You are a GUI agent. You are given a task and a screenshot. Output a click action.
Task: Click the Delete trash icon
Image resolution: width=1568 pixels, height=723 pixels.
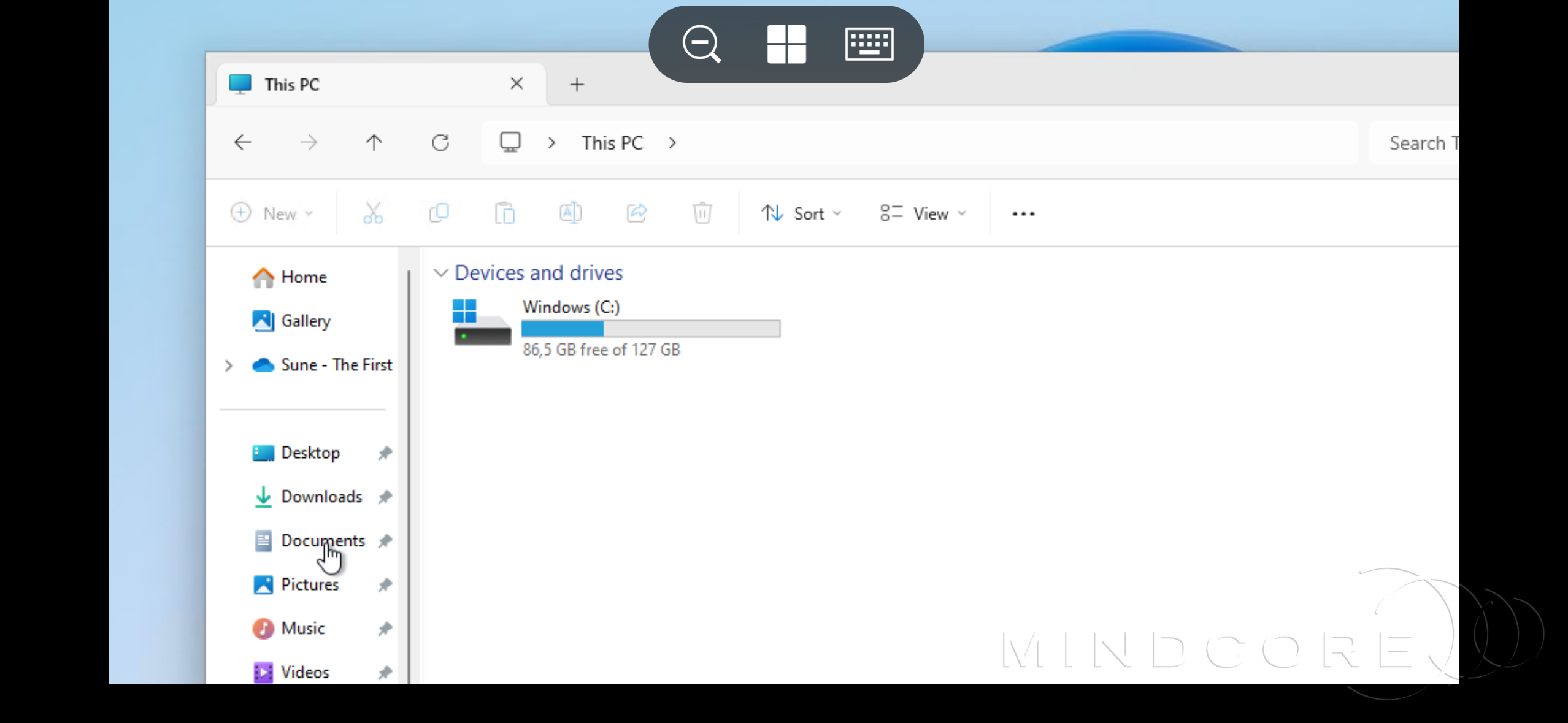click(x=702, y=213)
